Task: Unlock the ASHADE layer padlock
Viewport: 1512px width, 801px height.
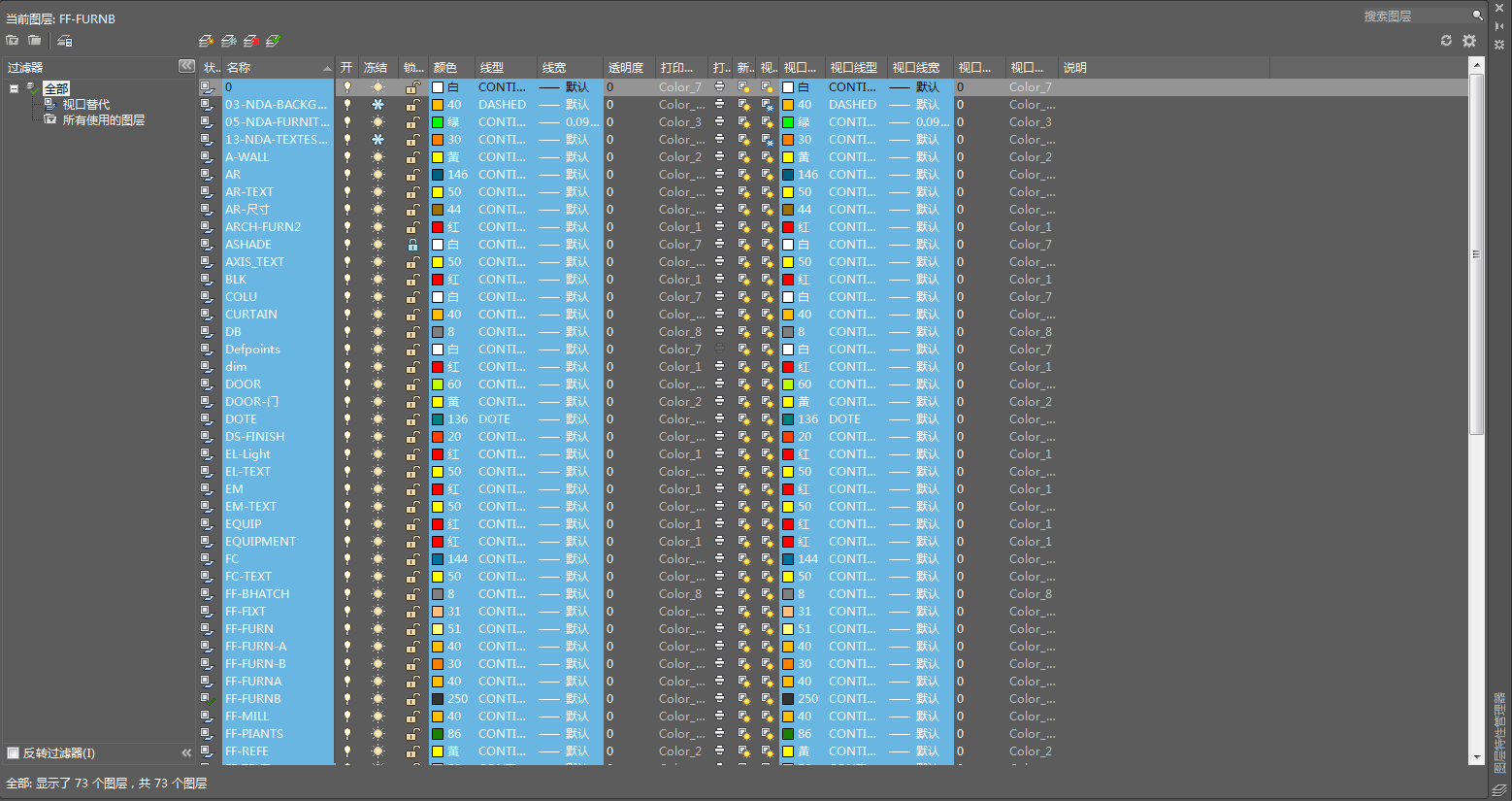Action: (x=412, y=245)
